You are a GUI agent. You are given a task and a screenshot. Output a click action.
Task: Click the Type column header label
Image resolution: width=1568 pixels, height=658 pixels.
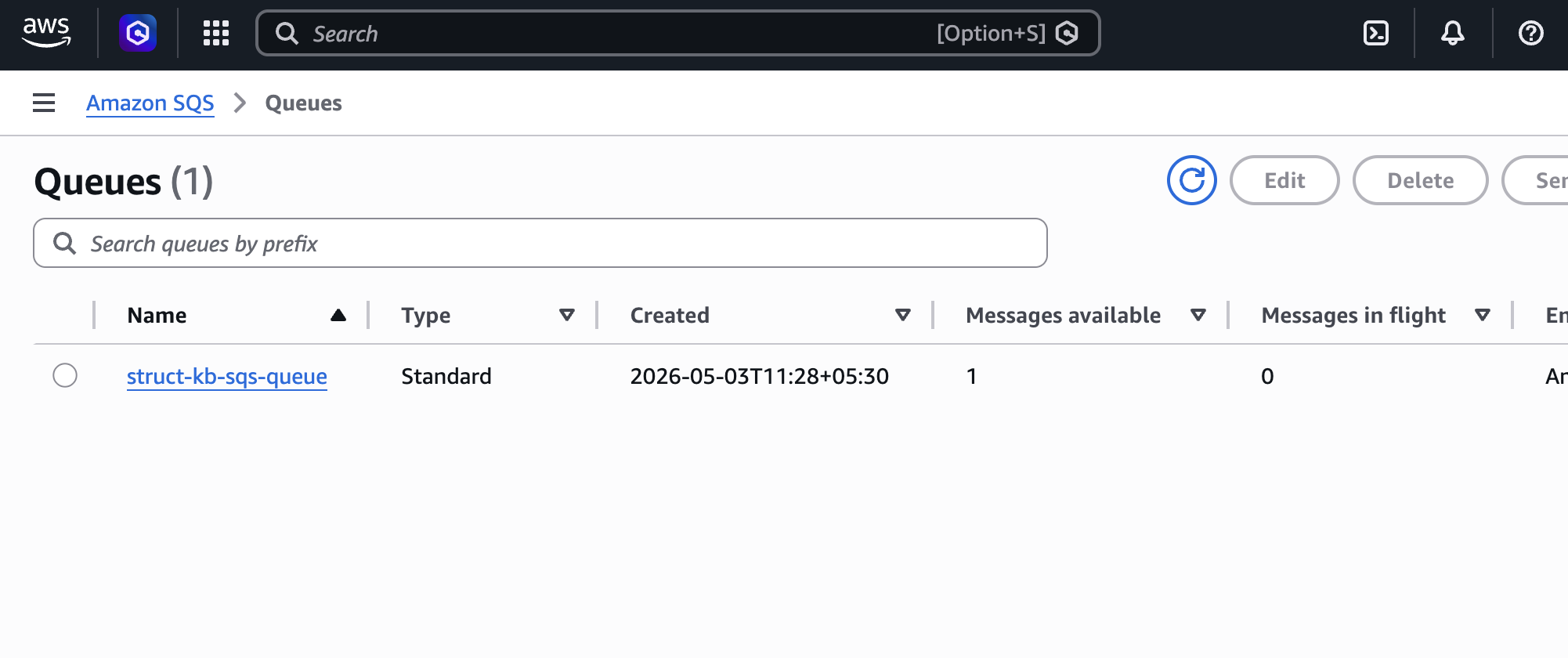coord(426,315)
